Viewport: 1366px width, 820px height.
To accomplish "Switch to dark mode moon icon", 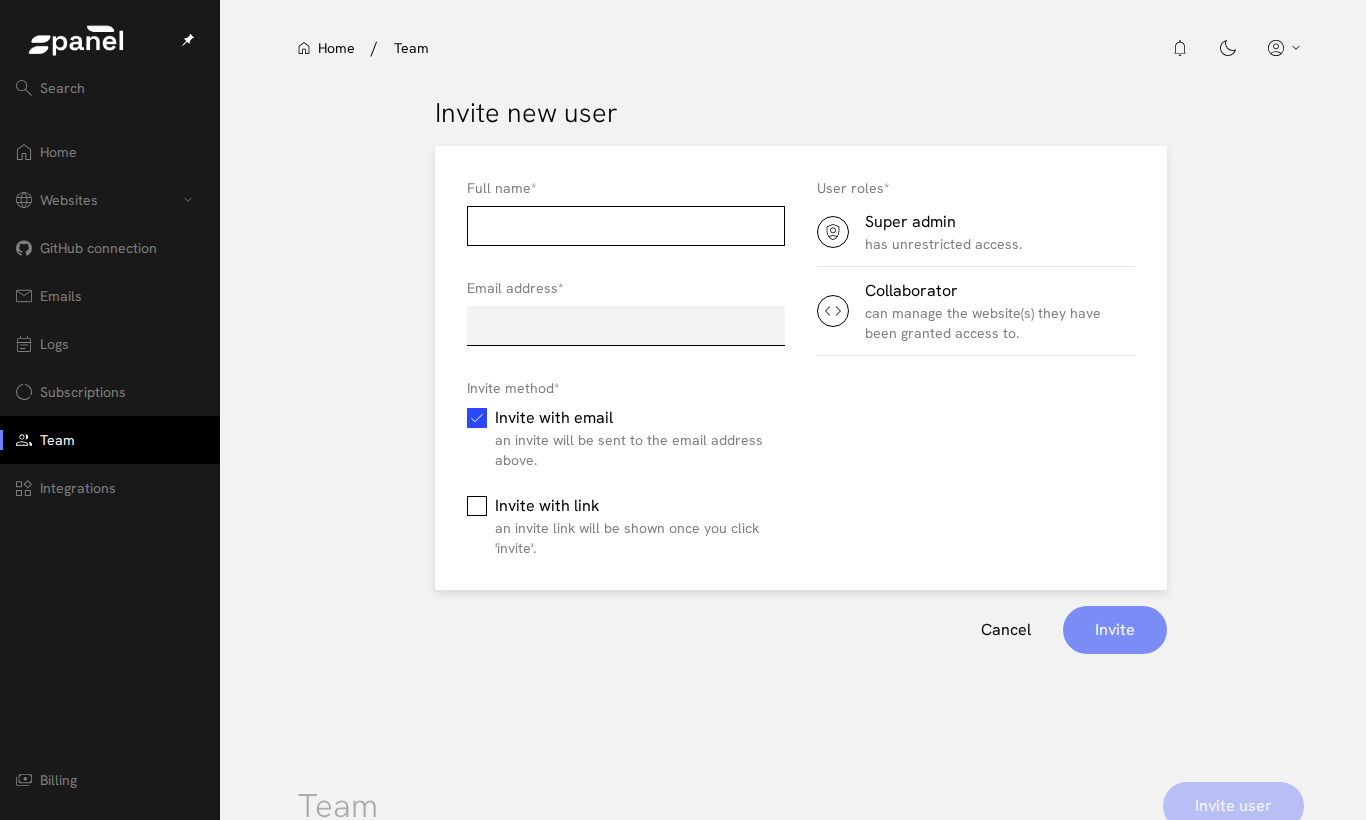I will click(x=1228, y=48).
